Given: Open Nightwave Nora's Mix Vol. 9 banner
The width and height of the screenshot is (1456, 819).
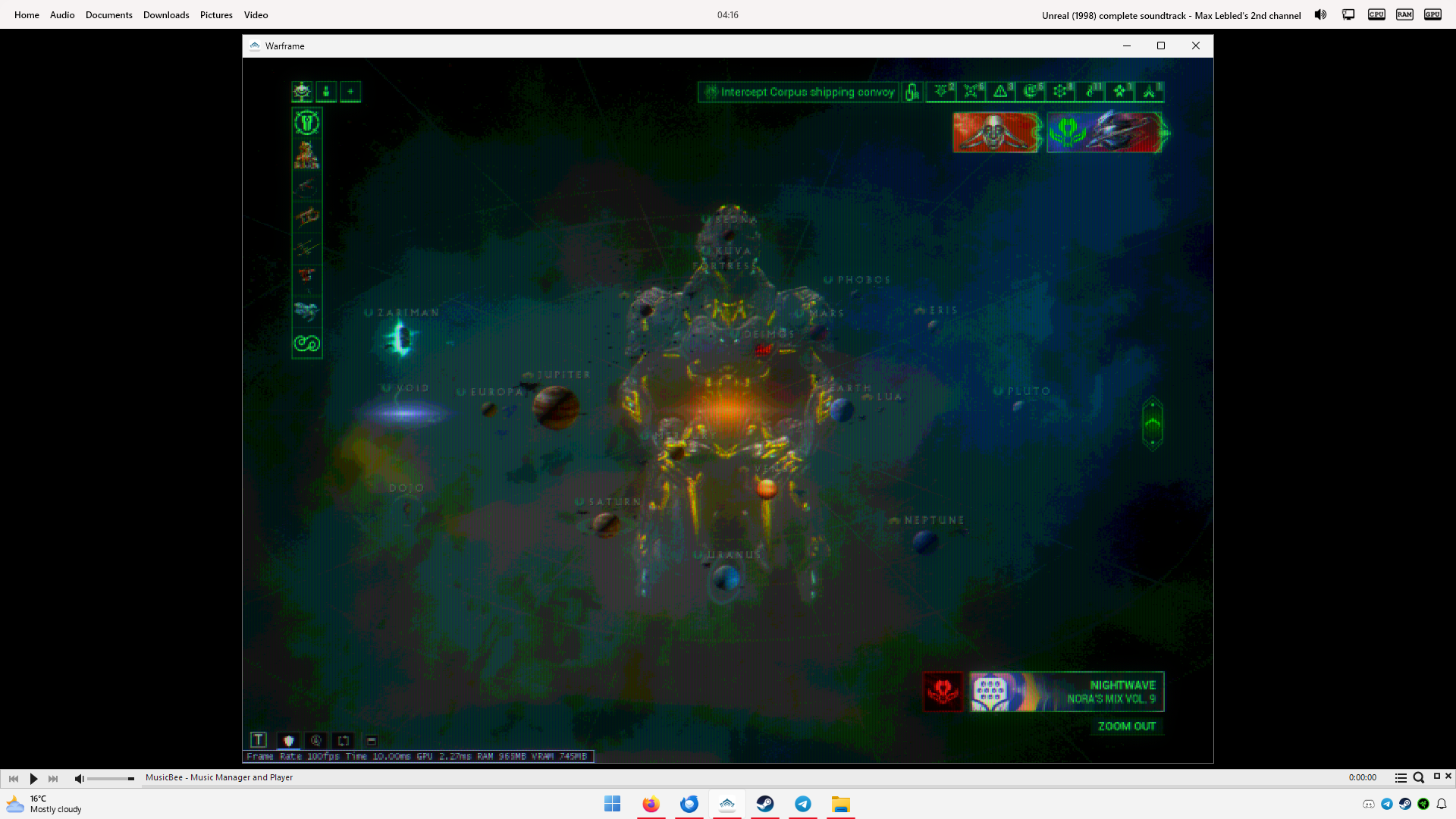Looking at the screenshot, I should click(x=1067, y=692).
